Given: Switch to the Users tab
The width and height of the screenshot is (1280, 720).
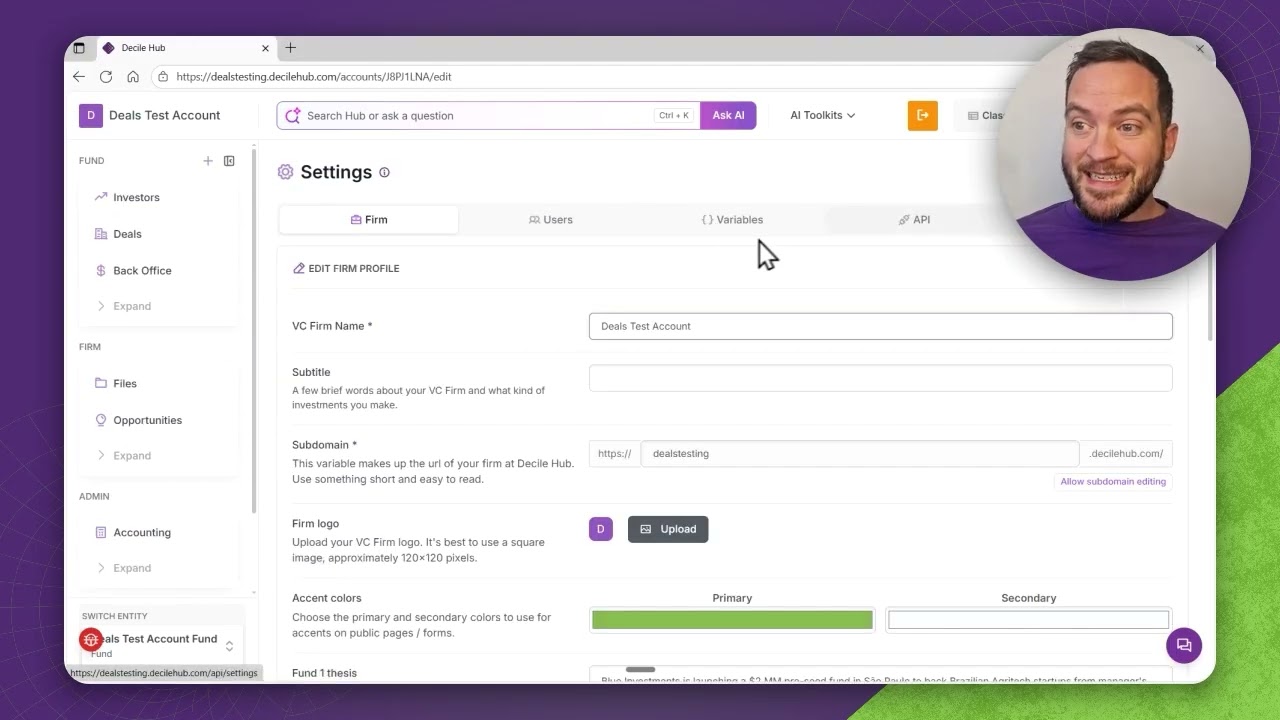Looking at the screenshot, I should coord(551,219).
